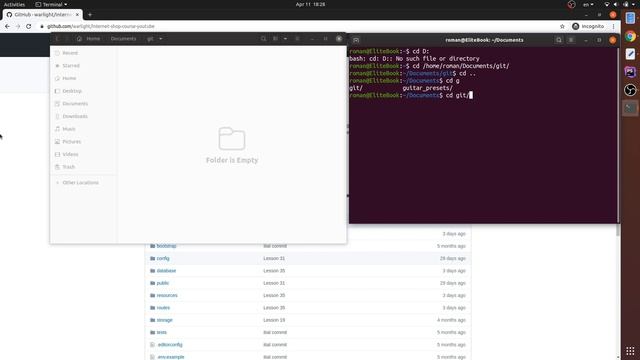The height and width of the screenshot is (360, 640).
Task: Reload the GitHub page in Chrome
Action: (29, 26)
